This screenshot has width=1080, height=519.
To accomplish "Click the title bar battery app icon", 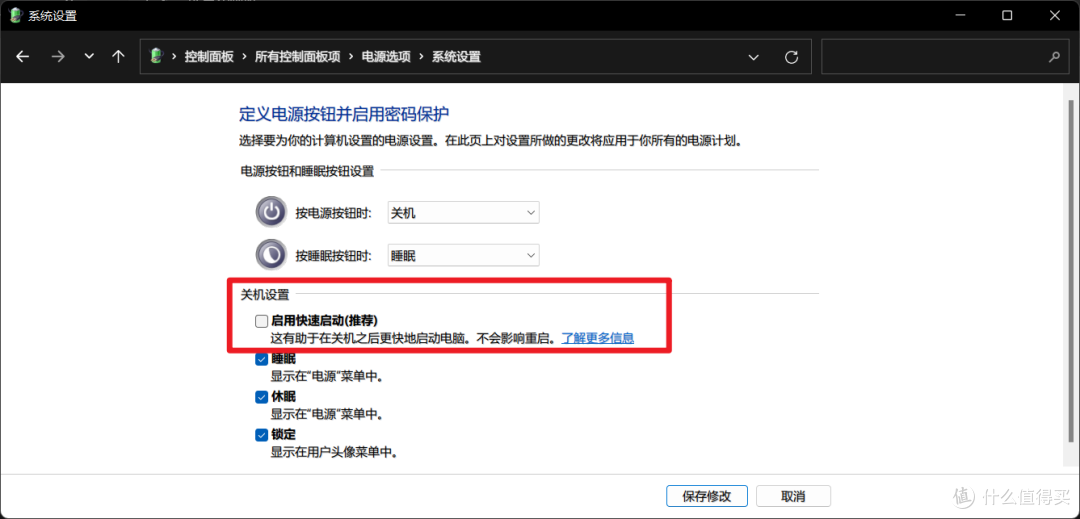I will tap(15, 15).
